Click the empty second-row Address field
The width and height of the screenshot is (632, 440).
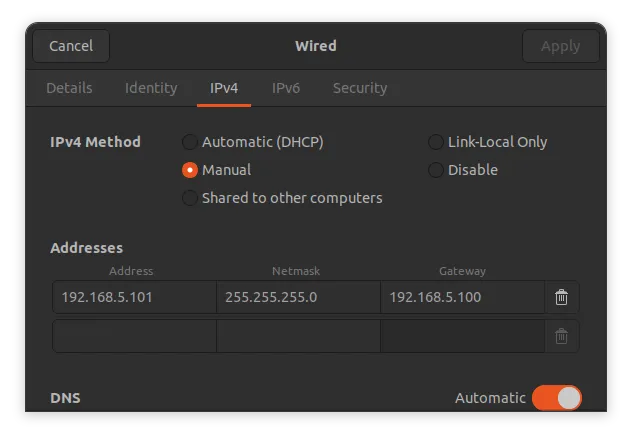[134, 336]
